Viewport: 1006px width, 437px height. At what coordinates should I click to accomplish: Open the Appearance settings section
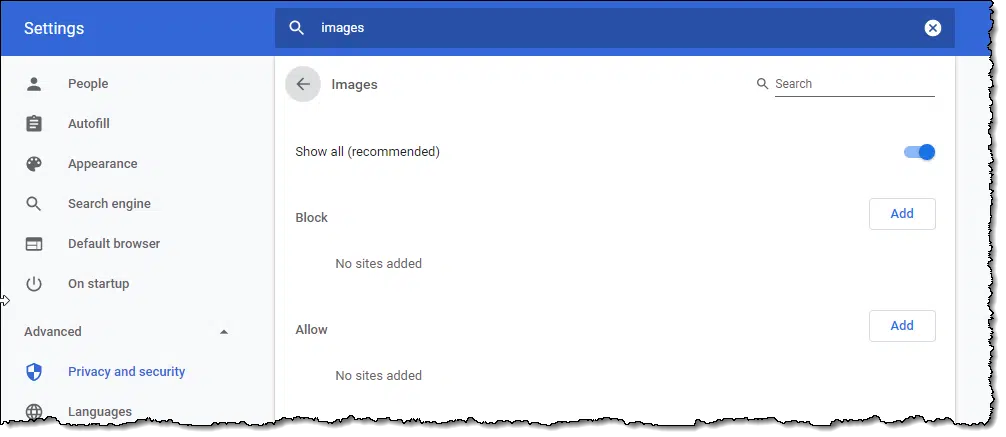102,164
